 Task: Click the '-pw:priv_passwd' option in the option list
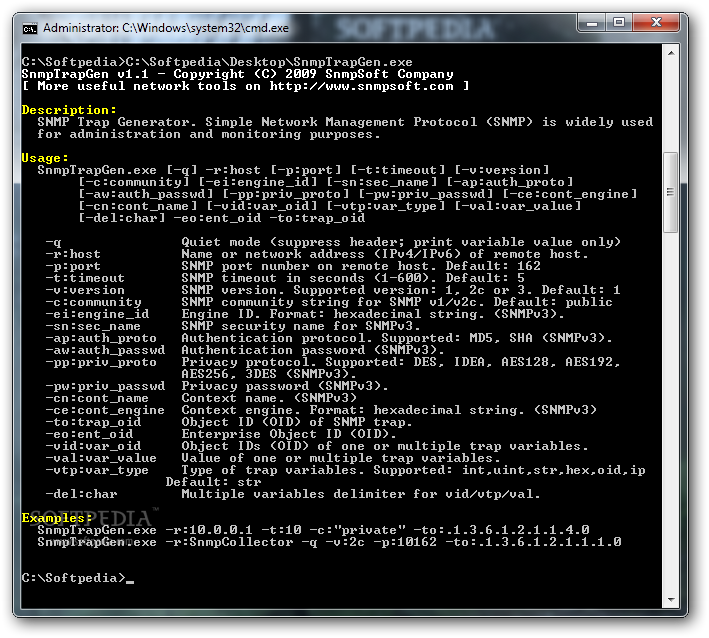click(x=105, y=386)
